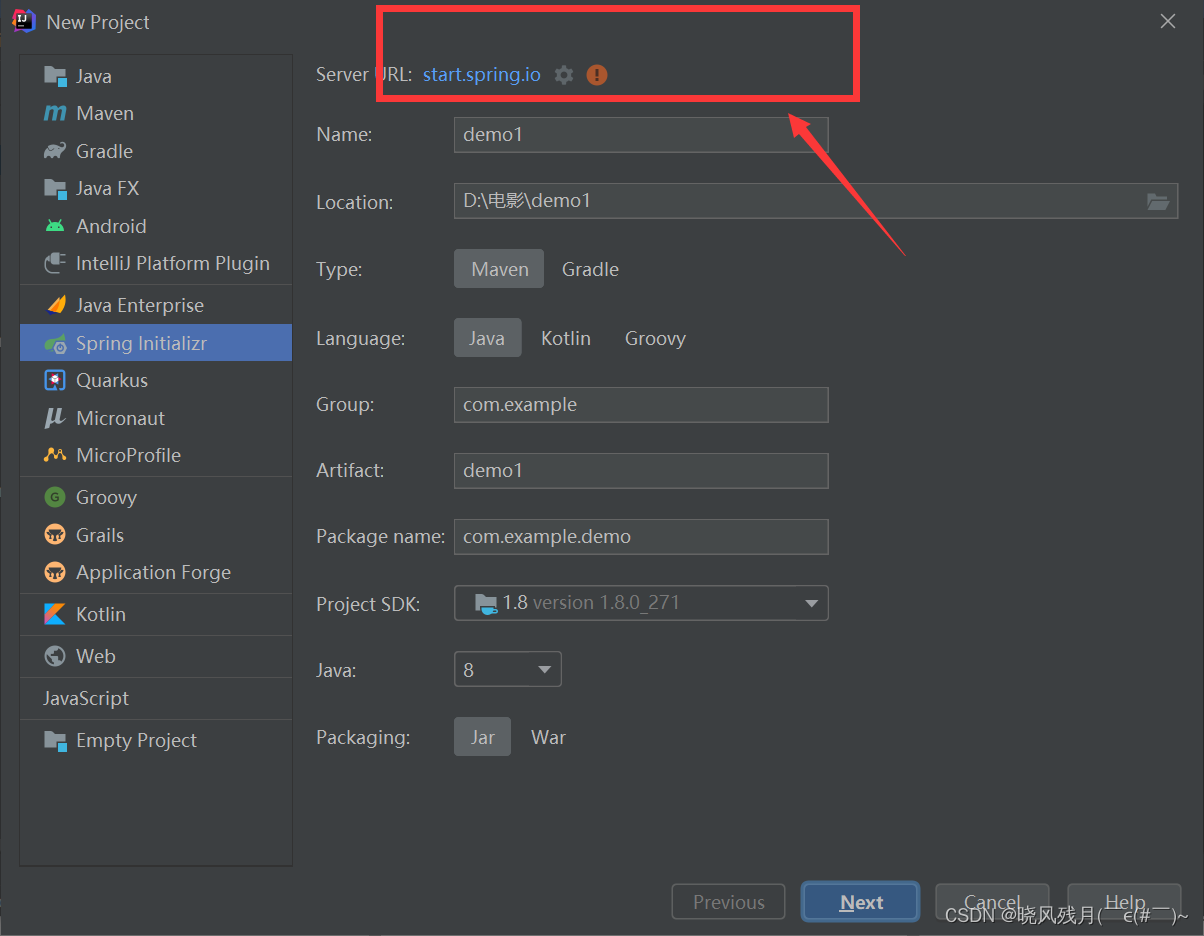Open the start.spring.io link
Screen dimensions: 1204x936
click(x=482, y=75)
